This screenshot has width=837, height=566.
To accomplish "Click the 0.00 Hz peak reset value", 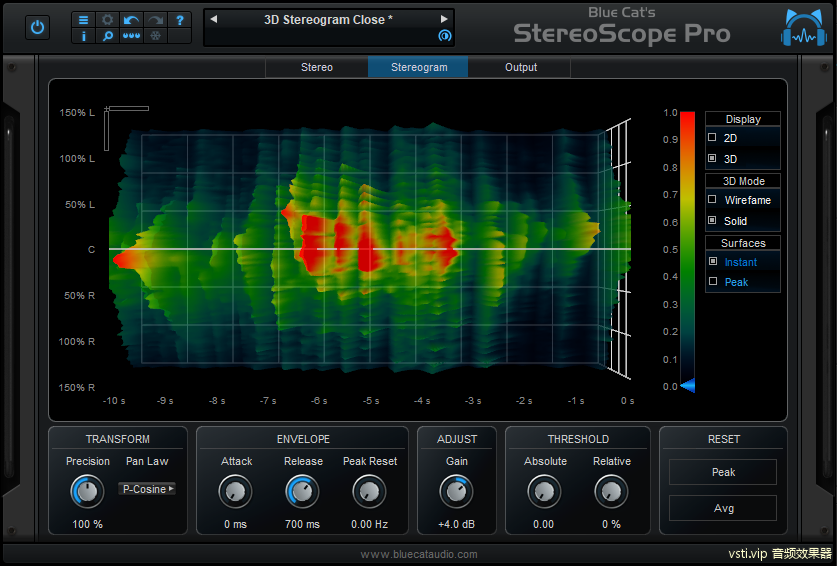I will pyautogui.click(x=369, y=524).
